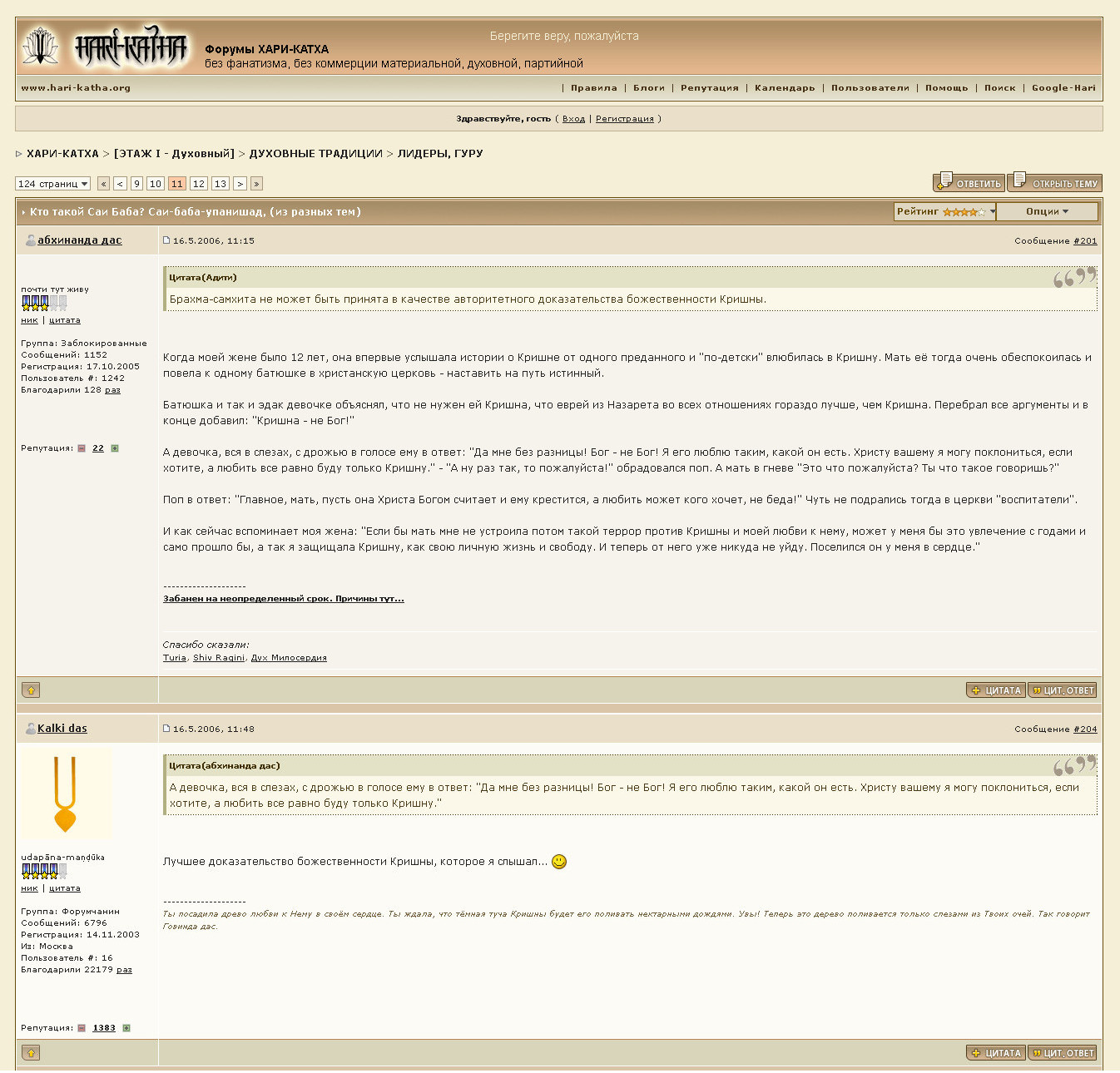Toggle ЦИТАТА multi-quote on Kalki das's post

[995, 1053]
